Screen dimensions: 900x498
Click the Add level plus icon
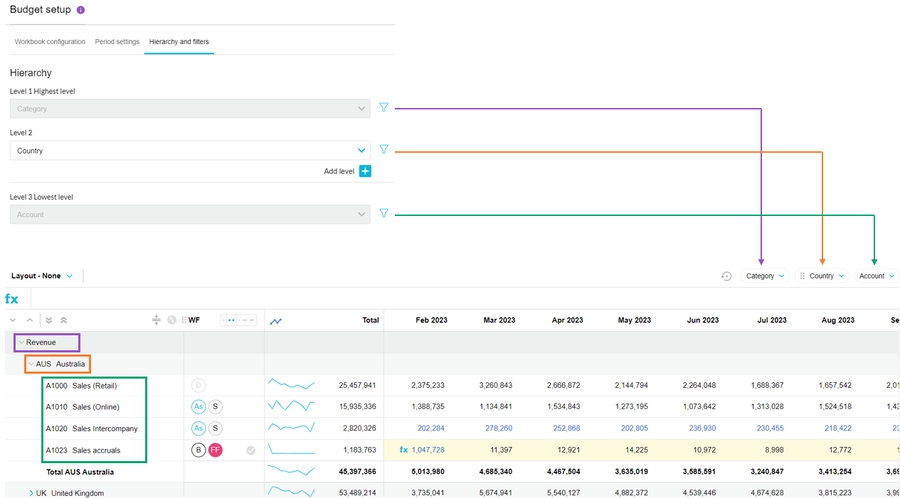pyautogui.click(x=365, y=171)
